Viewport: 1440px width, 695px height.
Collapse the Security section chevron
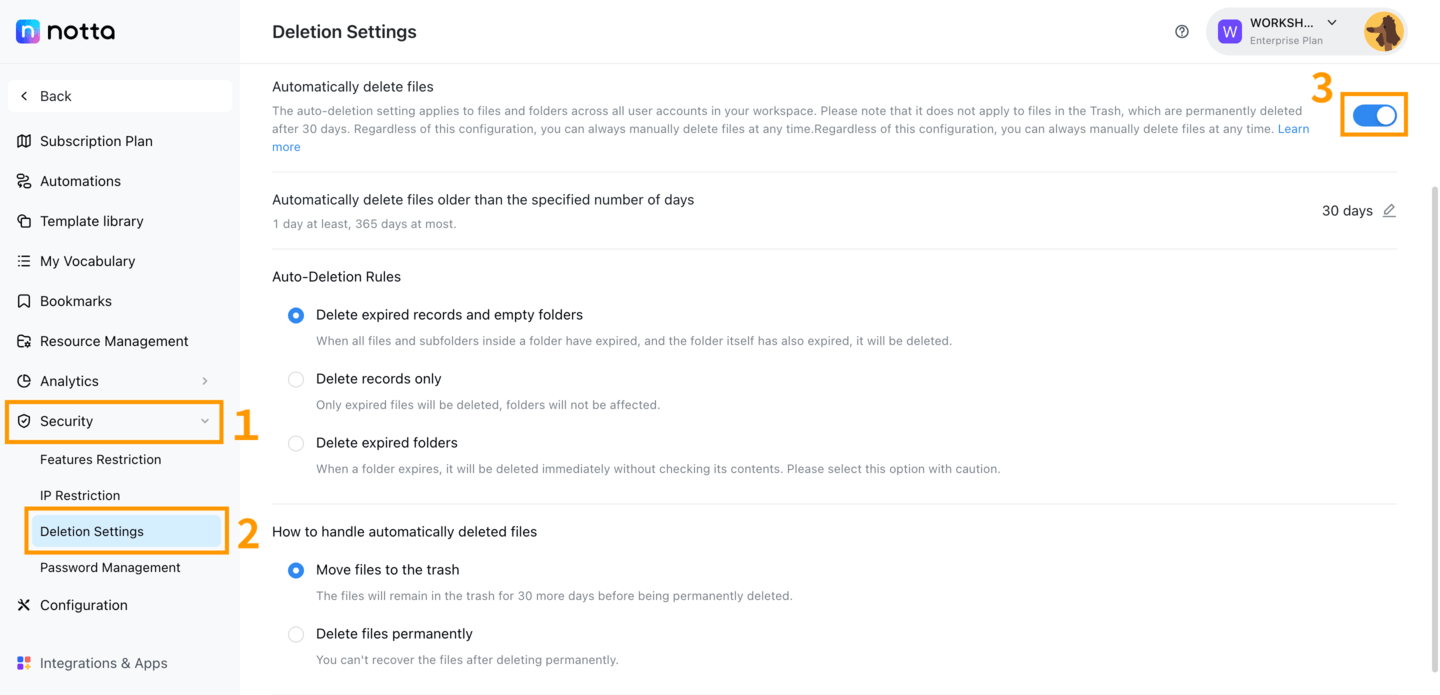click(x=205, y=421)
